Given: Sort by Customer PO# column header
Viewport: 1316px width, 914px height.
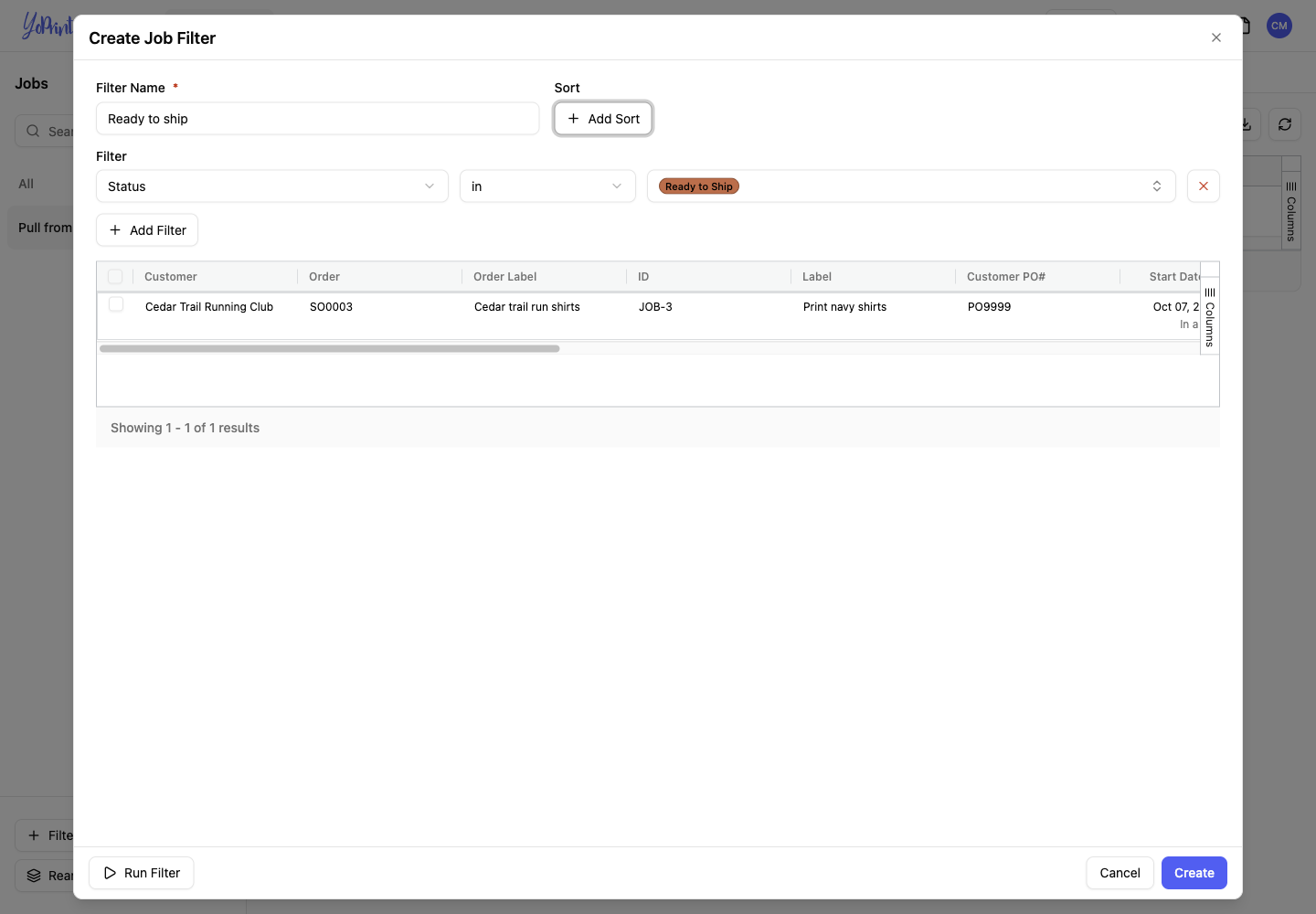Looking at the screenshot, I should pos(1006,277).
